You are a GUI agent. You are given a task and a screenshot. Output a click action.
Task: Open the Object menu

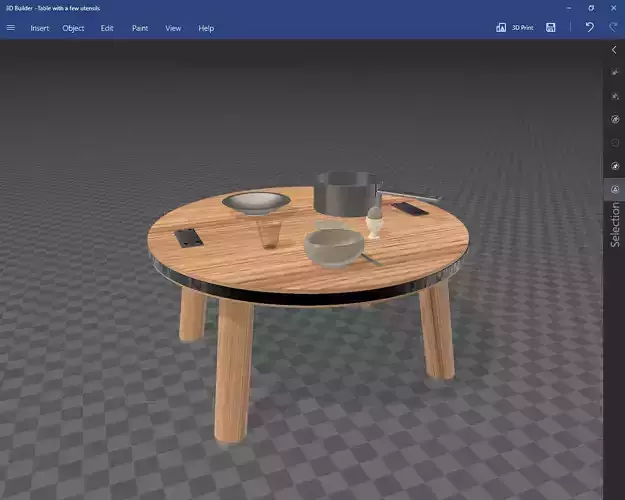pos(73,28)
